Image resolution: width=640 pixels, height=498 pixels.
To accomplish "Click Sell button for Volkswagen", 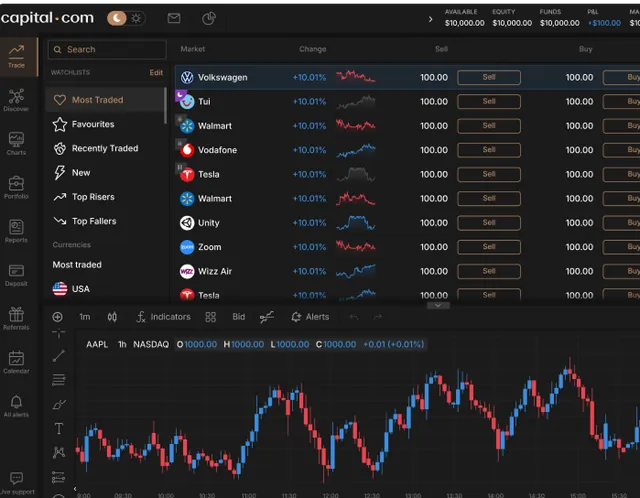I will pyautogui.click(x=489, y=77).
